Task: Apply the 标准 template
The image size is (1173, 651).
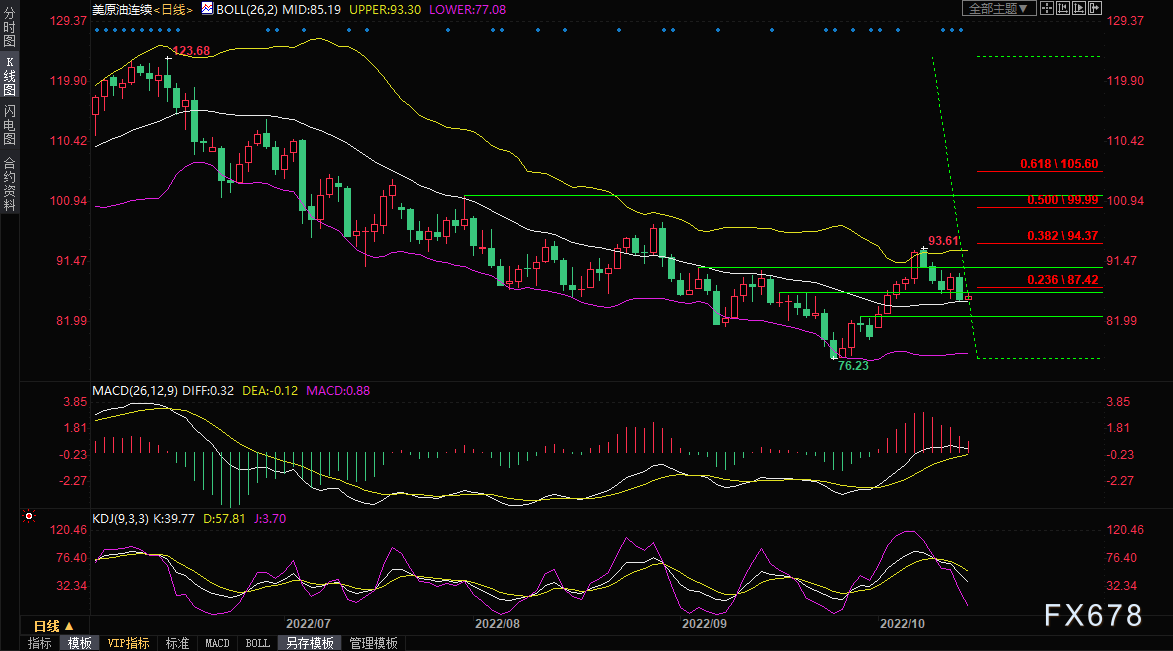Action: [177, 644]
